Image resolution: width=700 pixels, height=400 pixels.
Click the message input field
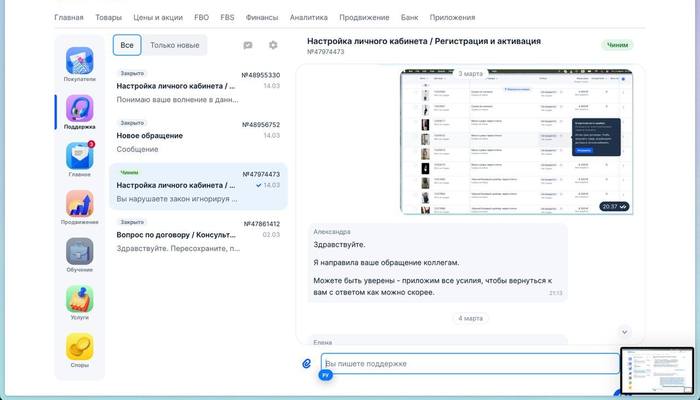465,364
